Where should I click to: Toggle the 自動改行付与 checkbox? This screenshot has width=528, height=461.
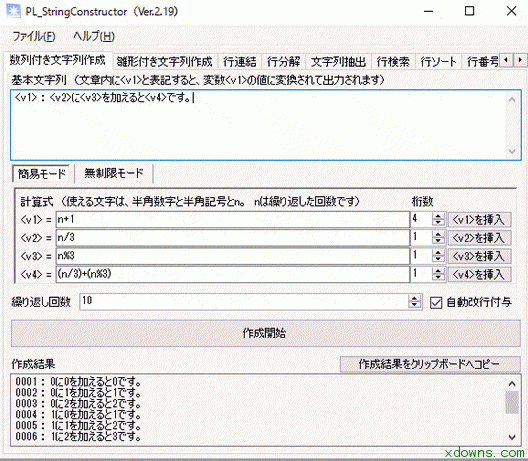436,303
